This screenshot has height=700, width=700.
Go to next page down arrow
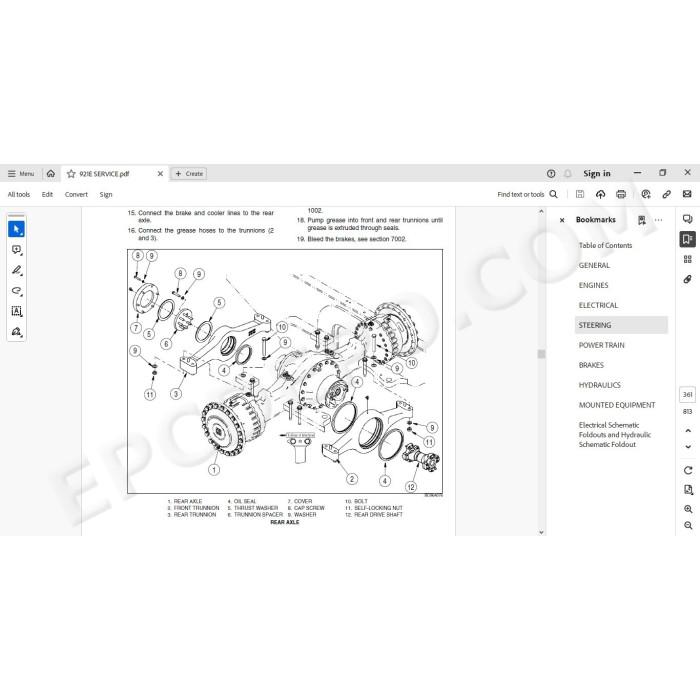(x=688, y=446)
